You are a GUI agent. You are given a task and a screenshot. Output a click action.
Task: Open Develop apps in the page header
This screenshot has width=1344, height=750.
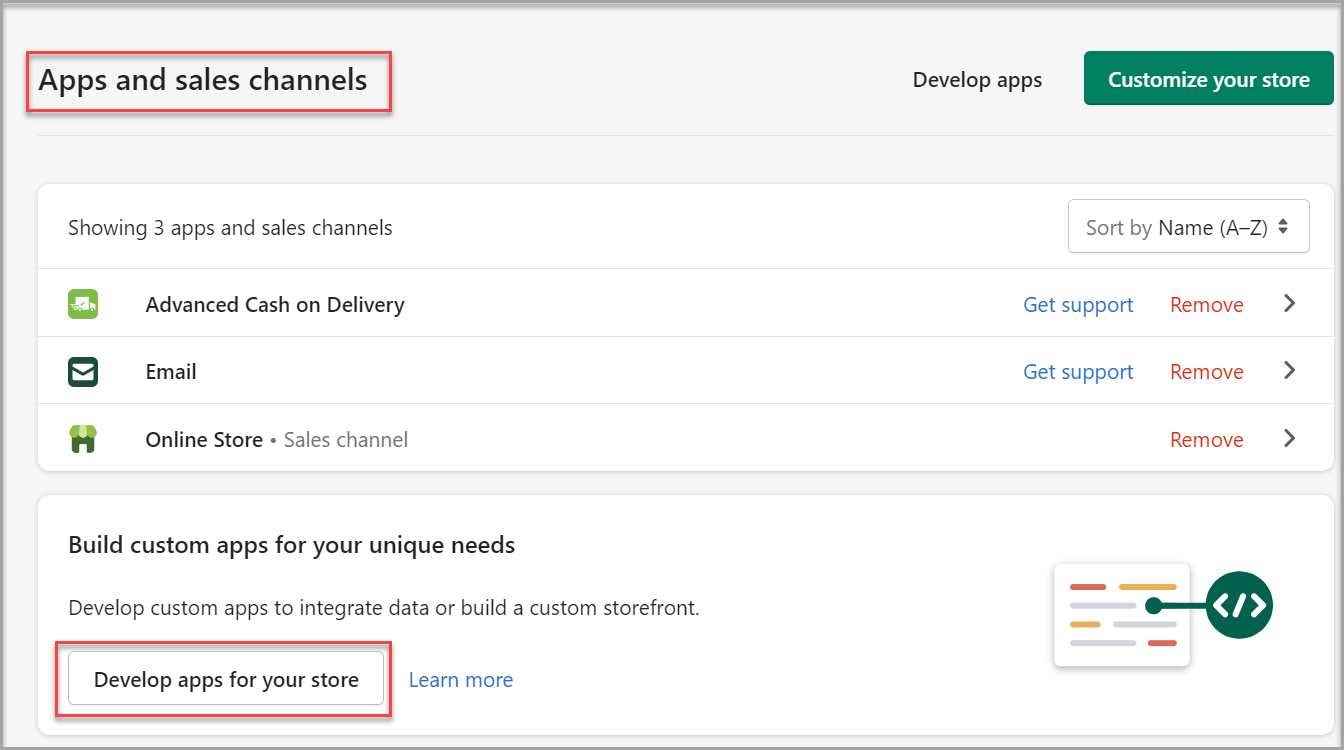point(977,80)
